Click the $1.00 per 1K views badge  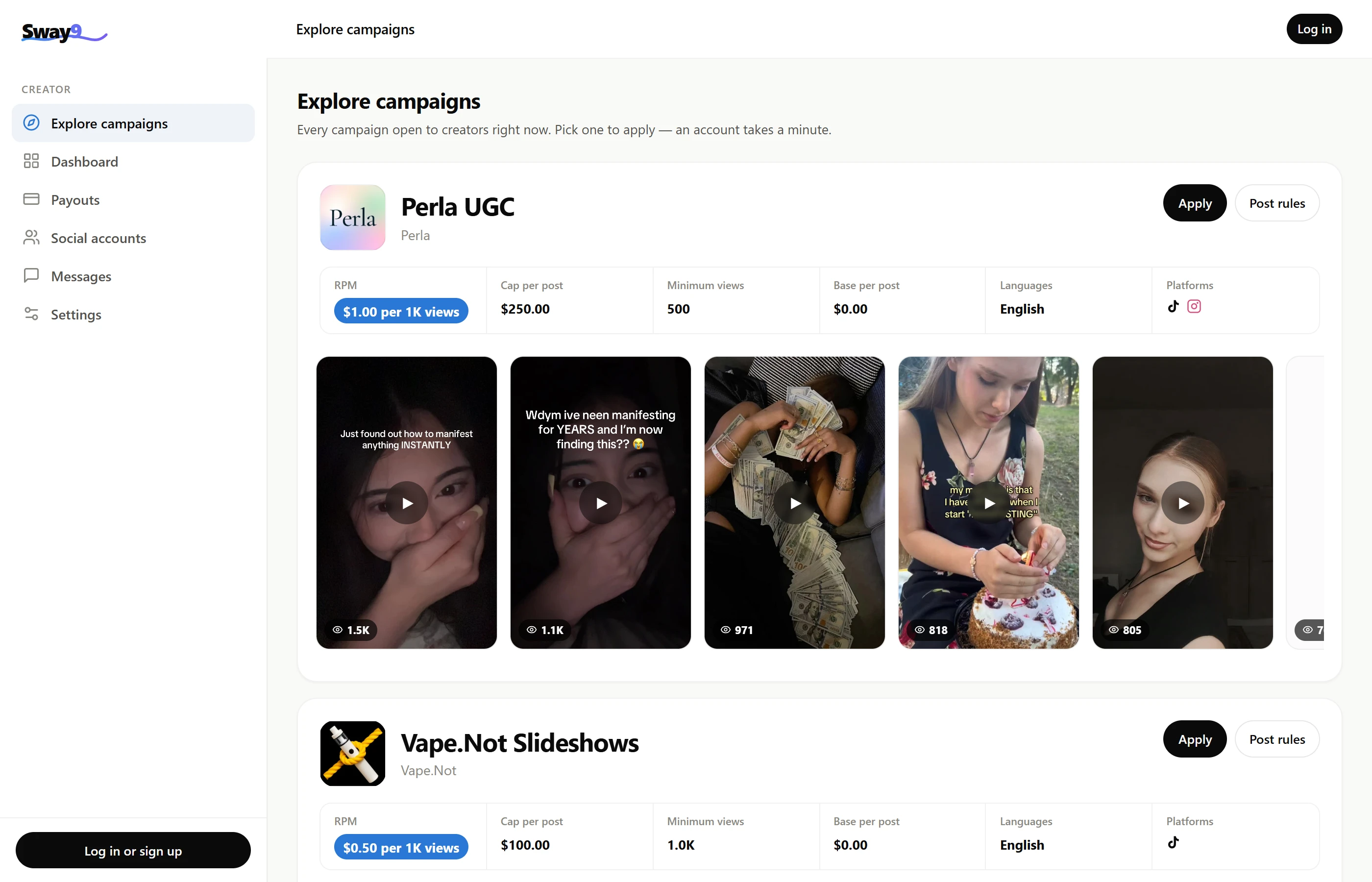coord(401,311)
